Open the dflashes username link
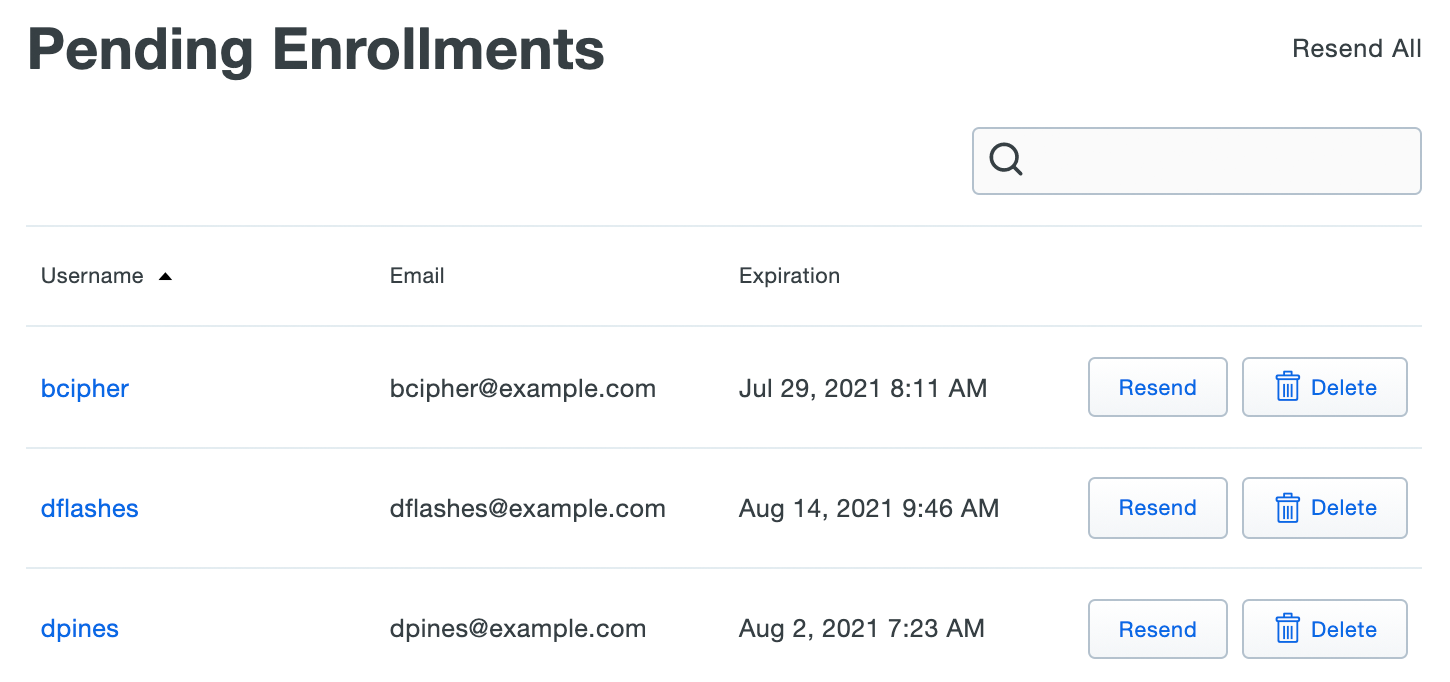The image size is (1450, 682). click(x=89, y=509)
